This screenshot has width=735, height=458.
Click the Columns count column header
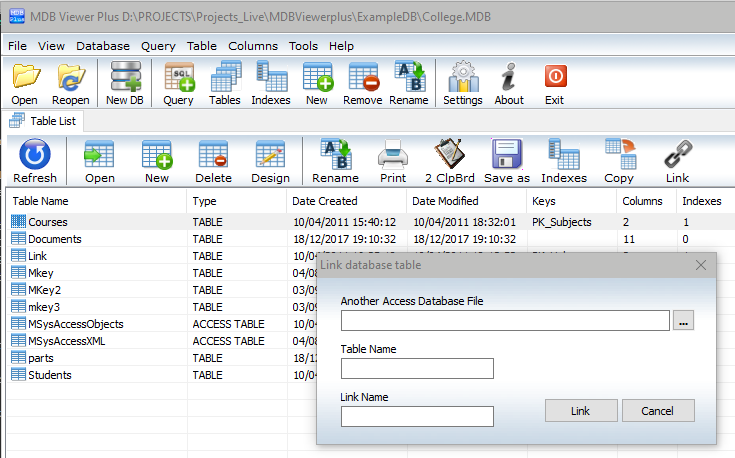point(646,201)
